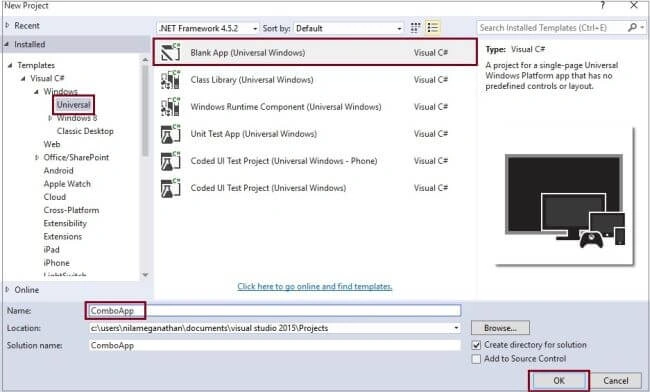Expand the Windows 8 tree node
This screenshot has height=392, width=650.
pos(50,118)
